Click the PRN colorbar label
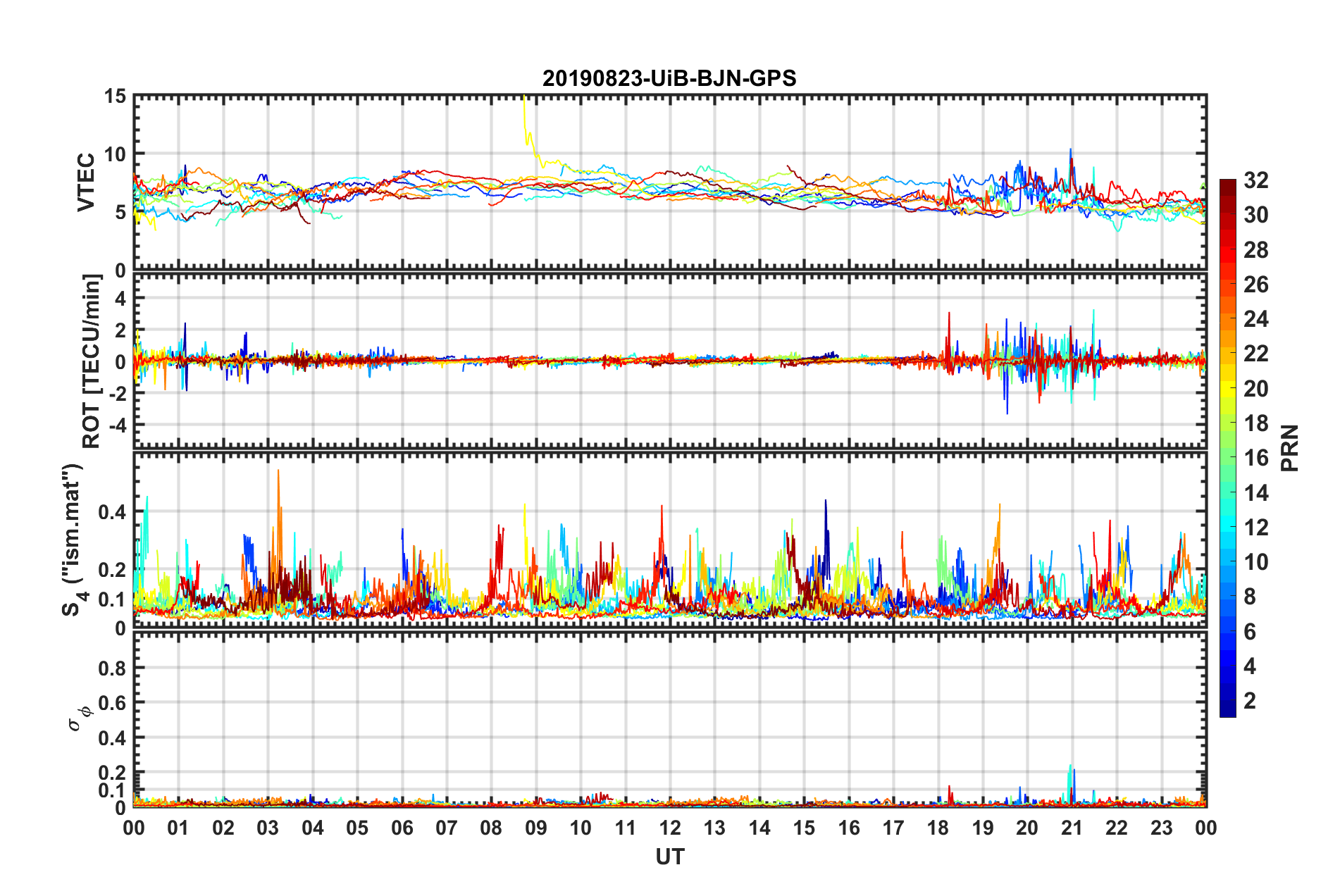This screenshot has height=896, width=1340. click(1290, 448)
